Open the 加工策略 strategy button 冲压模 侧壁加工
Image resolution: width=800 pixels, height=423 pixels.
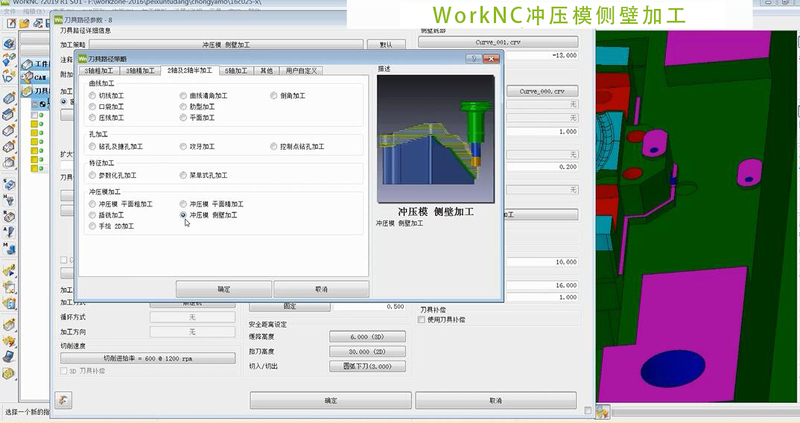(x=227, y=44)
